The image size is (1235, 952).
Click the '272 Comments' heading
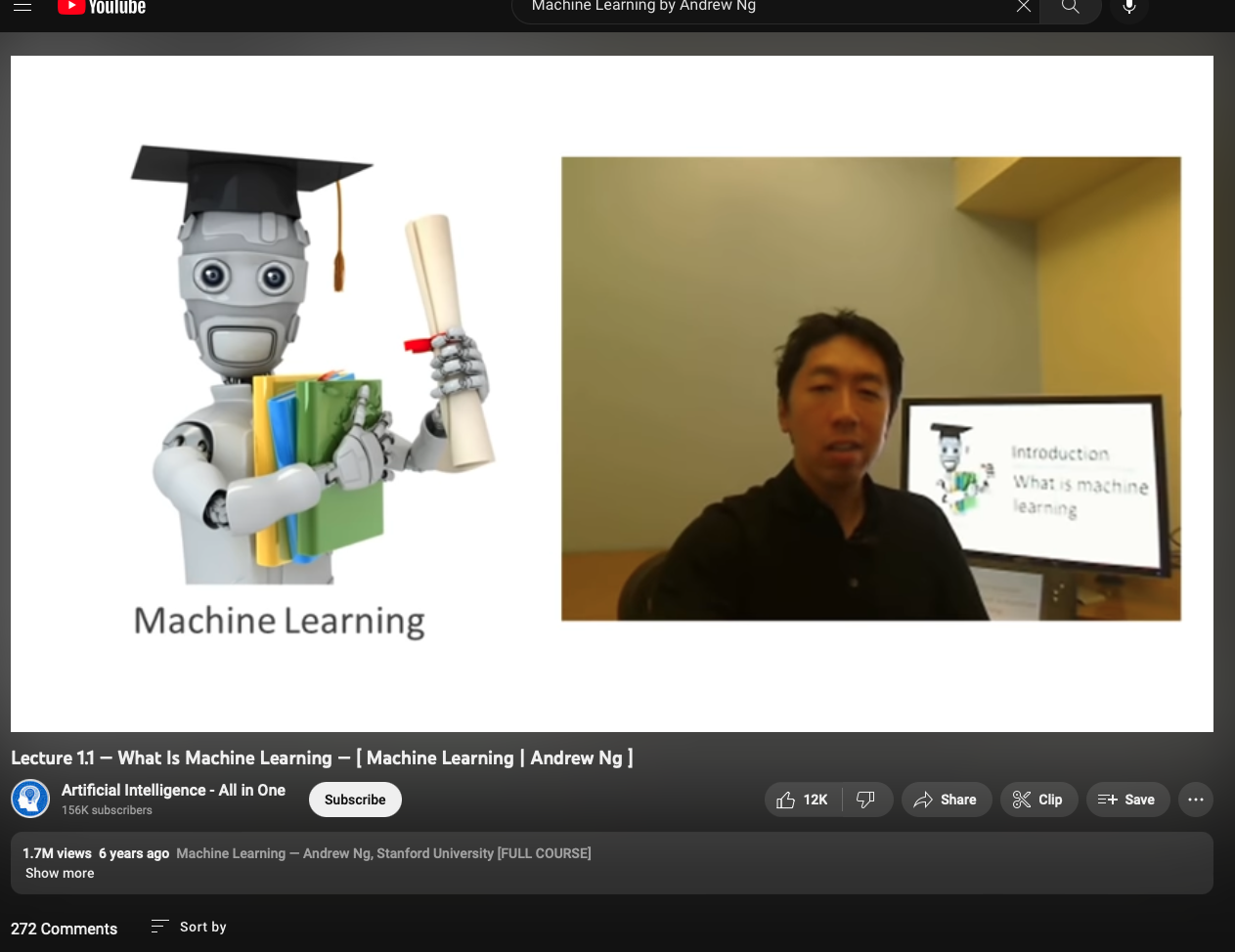64,929
